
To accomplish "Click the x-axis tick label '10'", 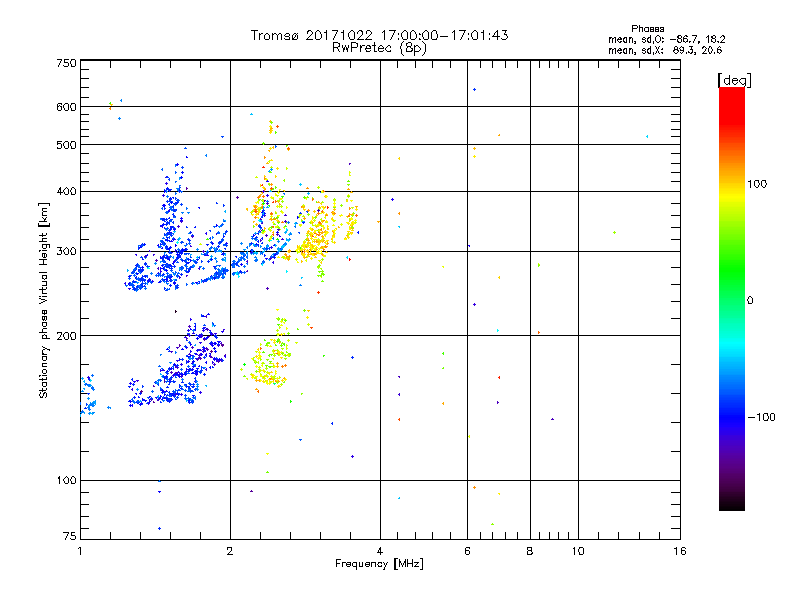I will [x=578, y=551].
